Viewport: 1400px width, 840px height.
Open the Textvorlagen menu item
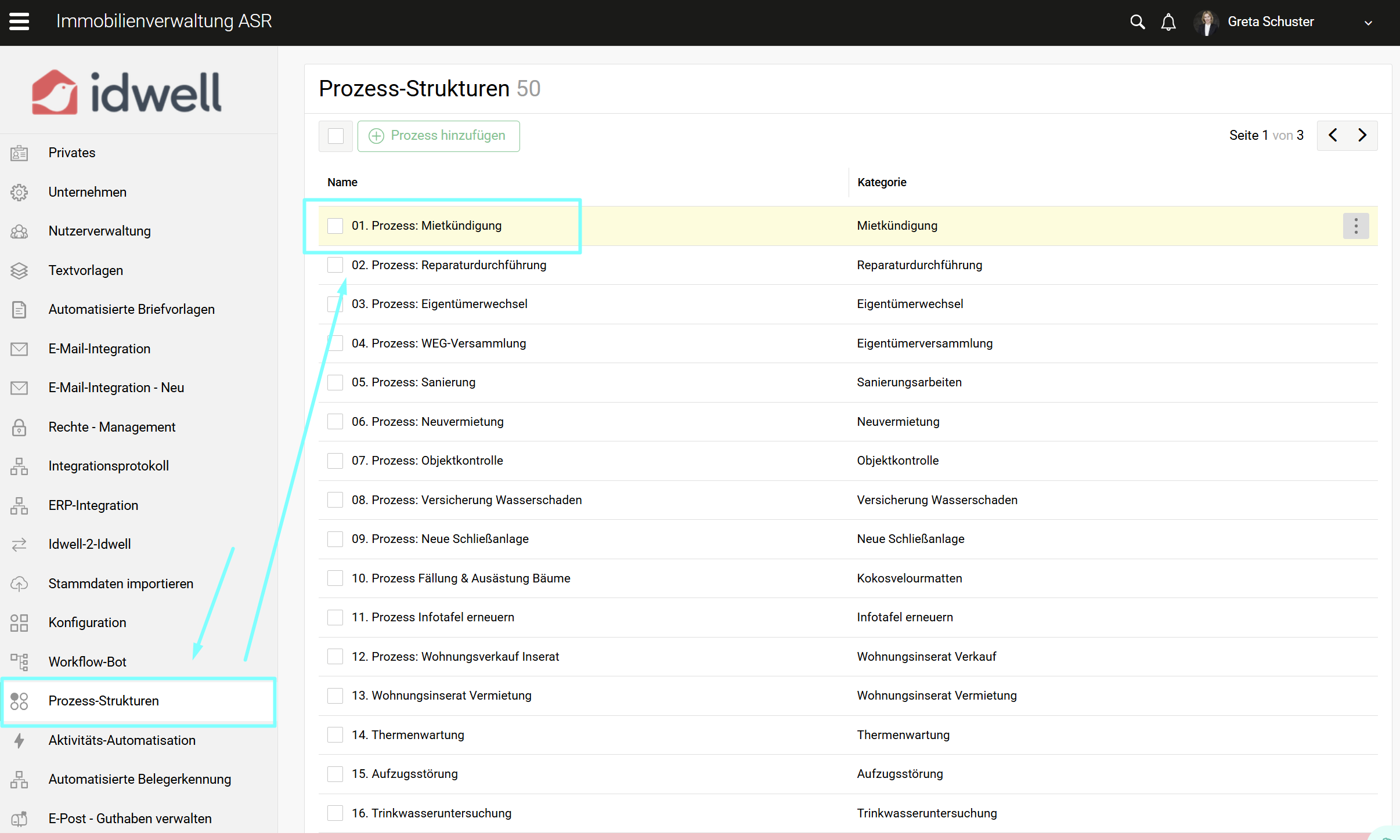(x=86, y=270)
